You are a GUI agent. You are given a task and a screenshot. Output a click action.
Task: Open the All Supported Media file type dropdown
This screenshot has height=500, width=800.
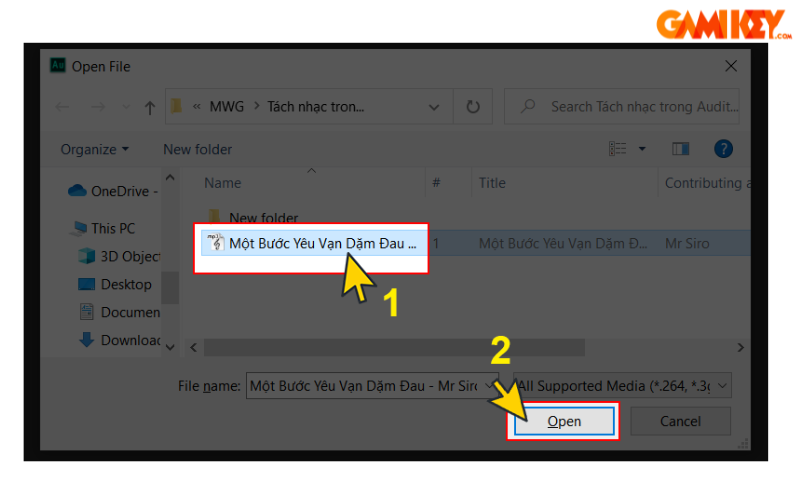coord(622,385)
